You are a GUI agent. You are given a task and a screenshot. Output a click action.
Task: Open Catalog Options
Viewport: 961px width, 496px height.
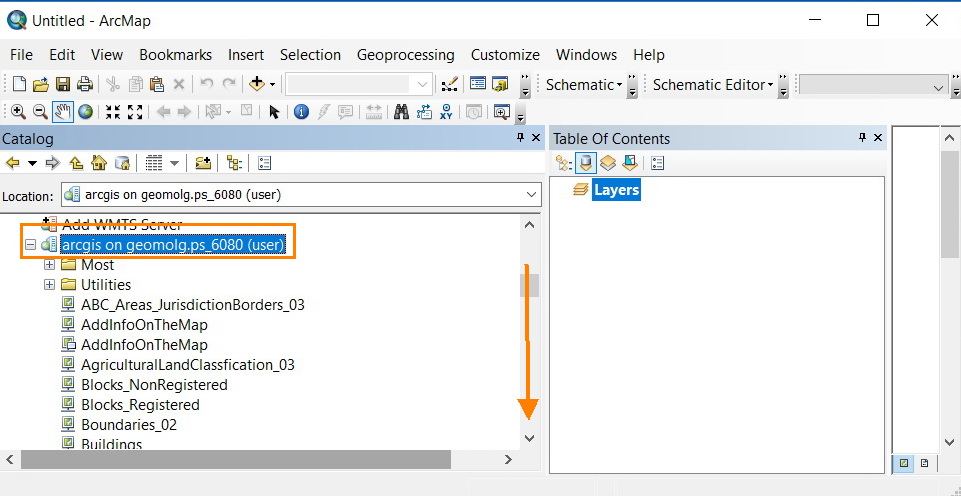(x=264, y=163)
